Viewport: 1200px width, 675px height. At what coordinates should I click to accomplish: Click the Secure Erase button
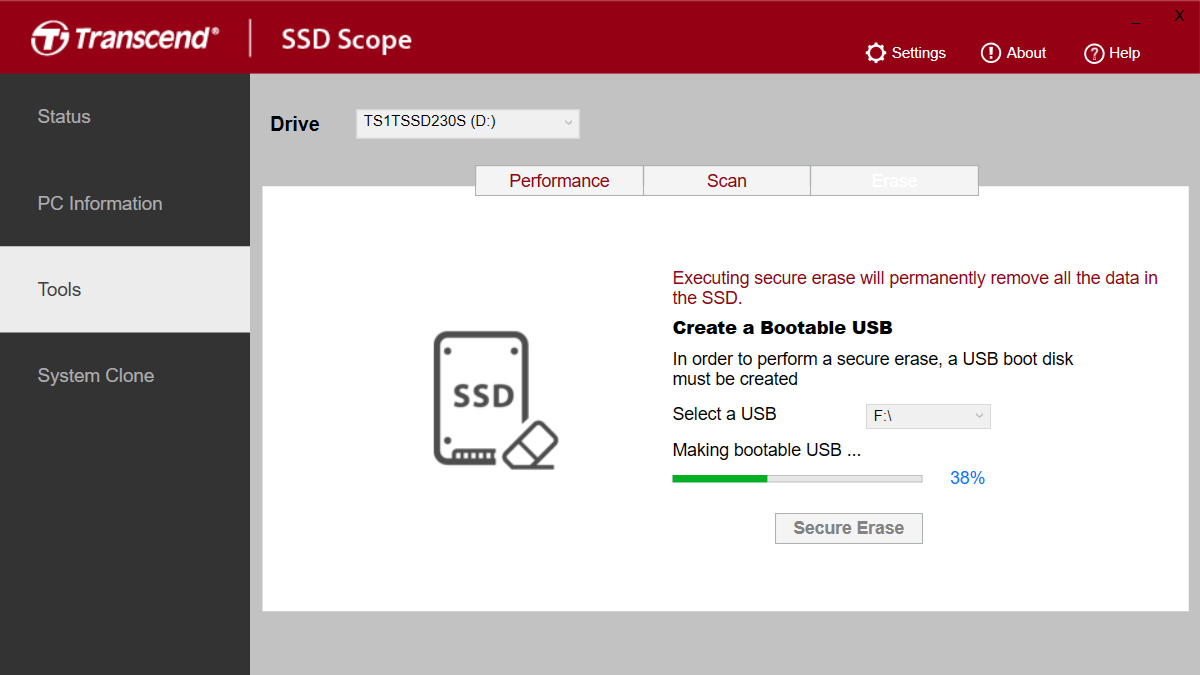[x=849, y=528]
